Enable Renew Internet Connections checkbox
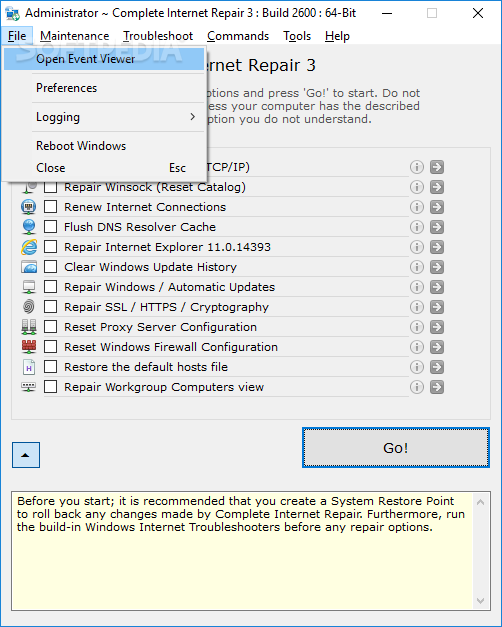 coord(50,207)
